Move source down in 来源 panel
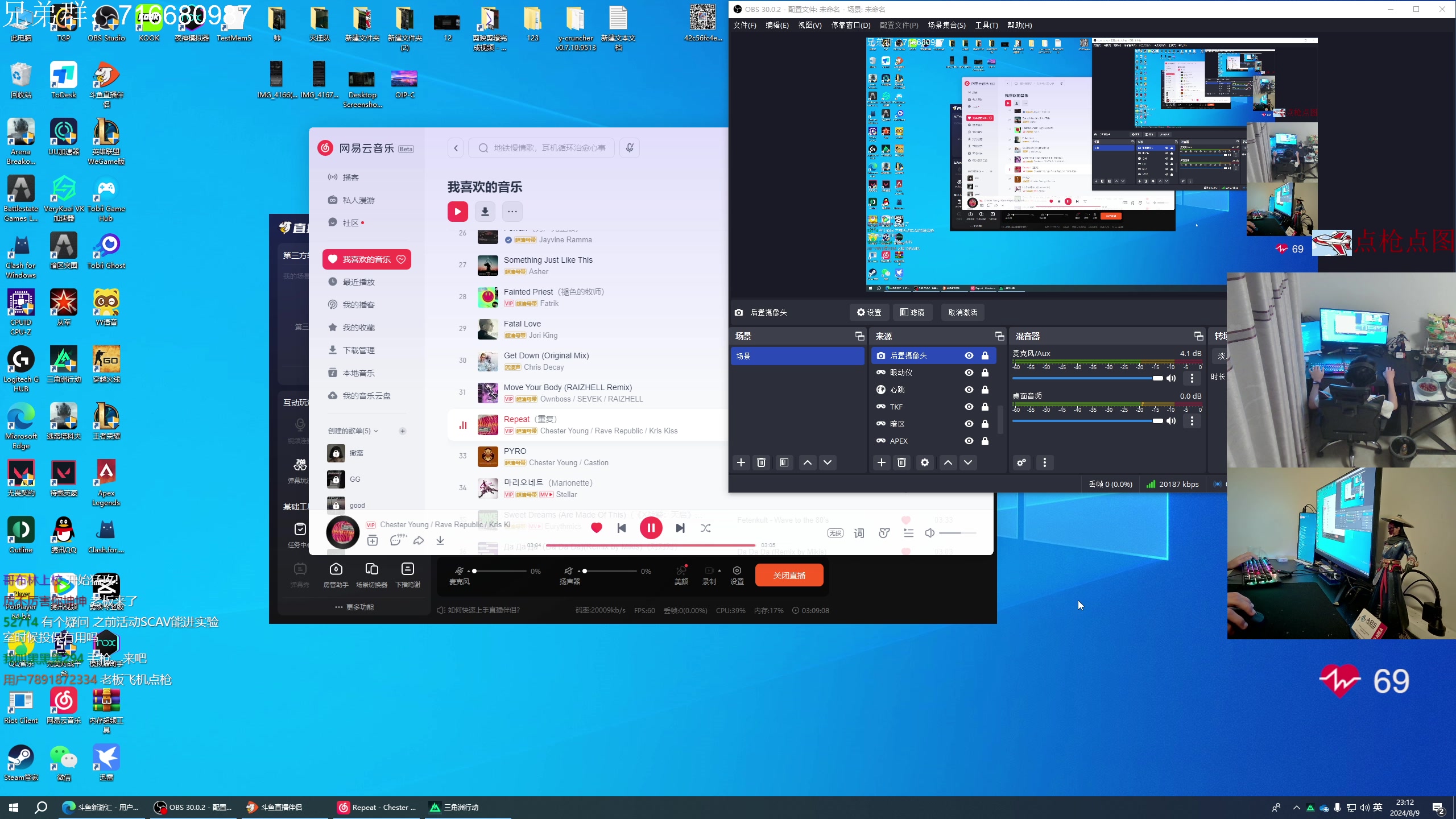The image size is (1456, 819). coord(968,462)
